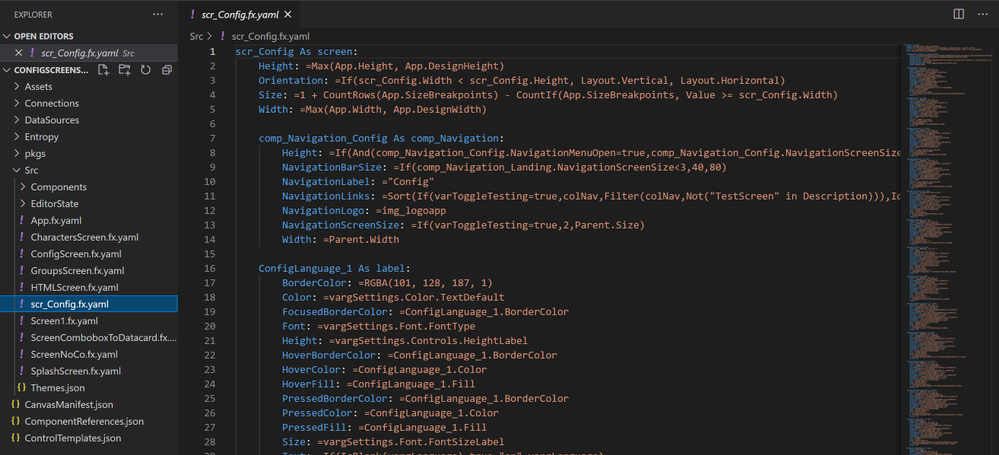Click 'BorderColor: =RGBA(101, 128, 187, 1)' line
Viewport: 999px width, 455px height.
[x=387, y=283]
